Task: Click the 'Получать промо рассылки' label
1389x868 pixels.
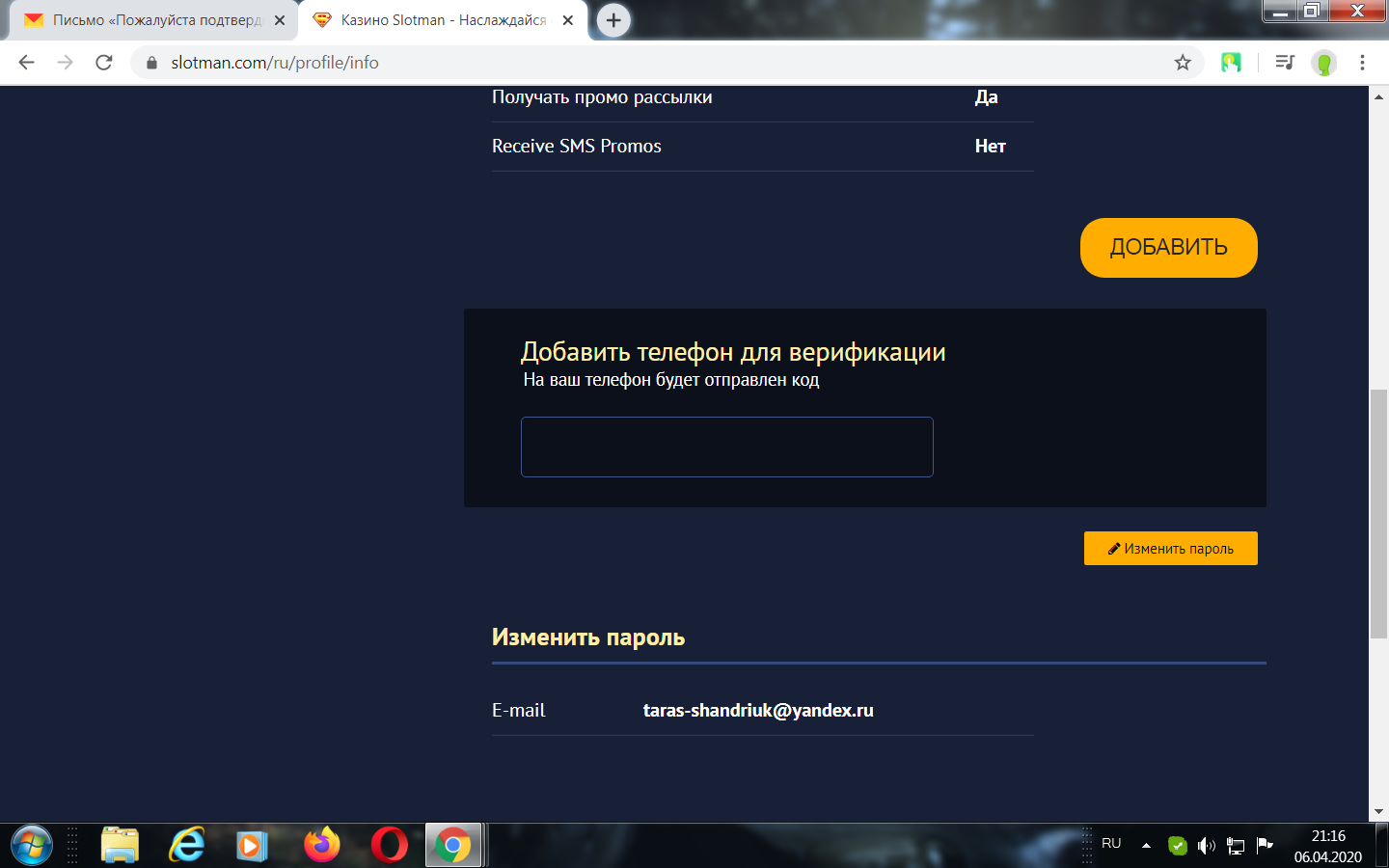Action: [602, 97]
